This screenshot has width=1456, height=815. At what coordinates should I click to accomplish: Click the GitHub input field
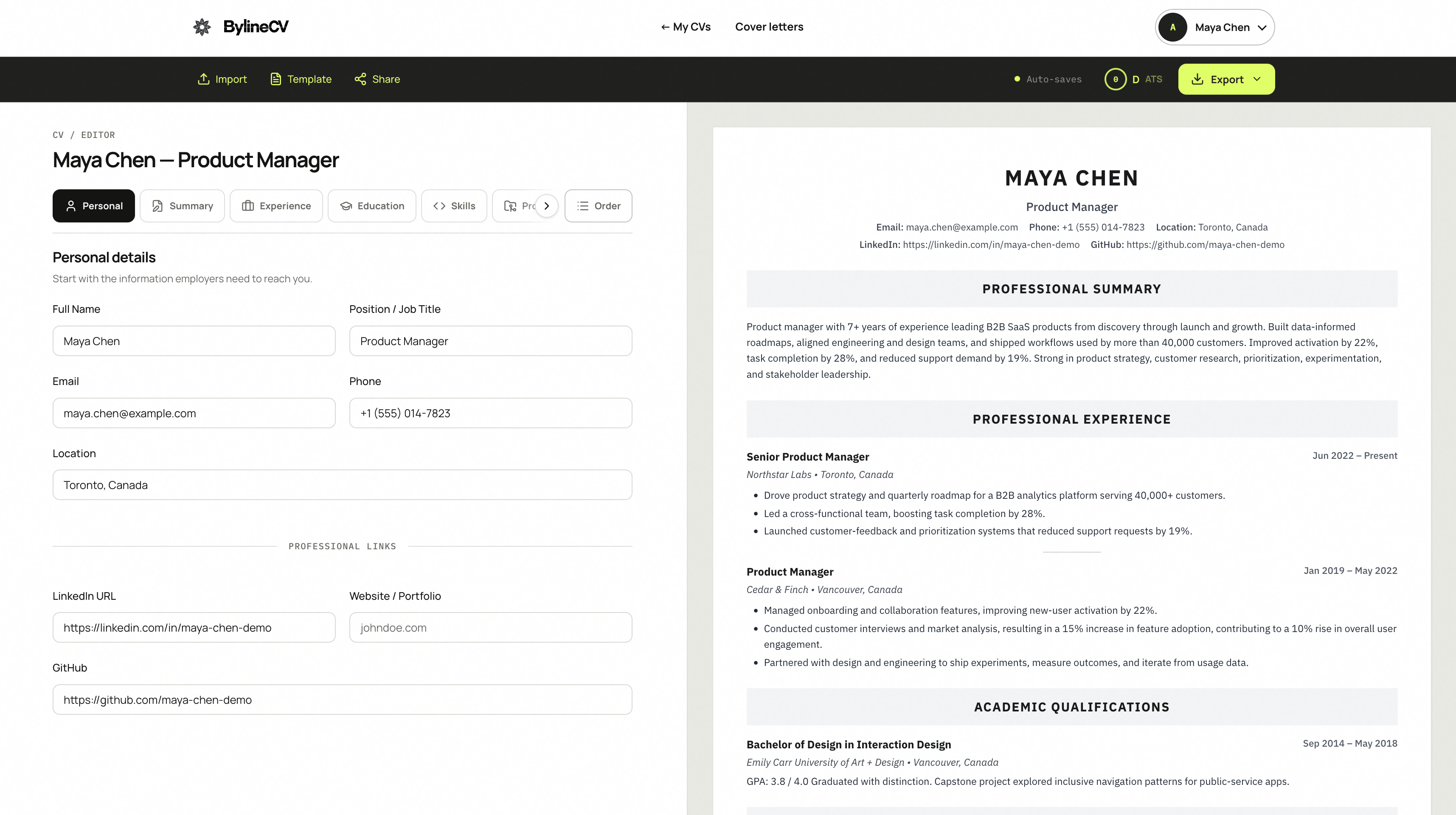343,700
